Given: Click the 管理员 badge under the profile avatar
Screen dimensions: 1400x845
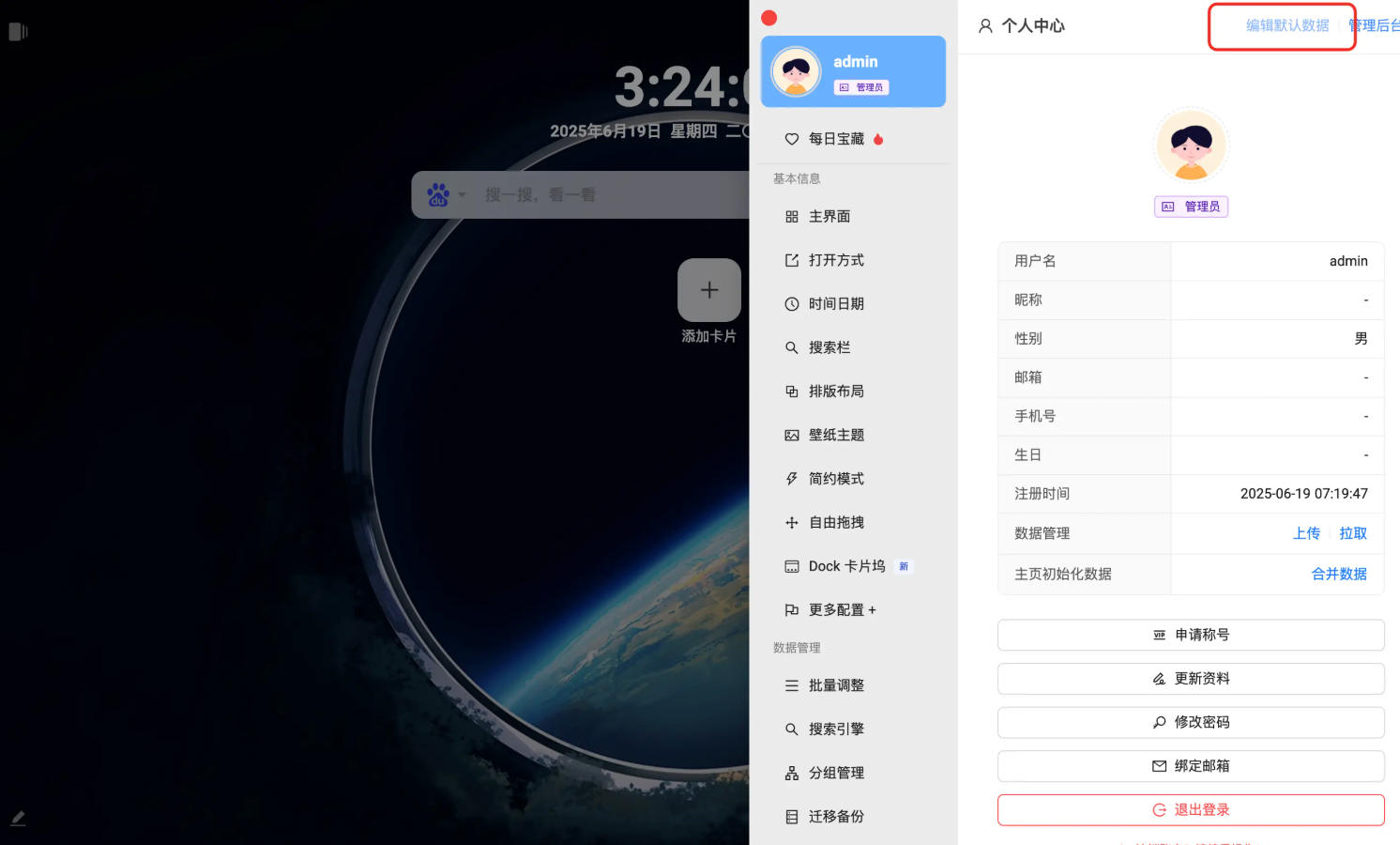Looking at the screenshot, I should pyautogui.click(x=1191, y=207).
